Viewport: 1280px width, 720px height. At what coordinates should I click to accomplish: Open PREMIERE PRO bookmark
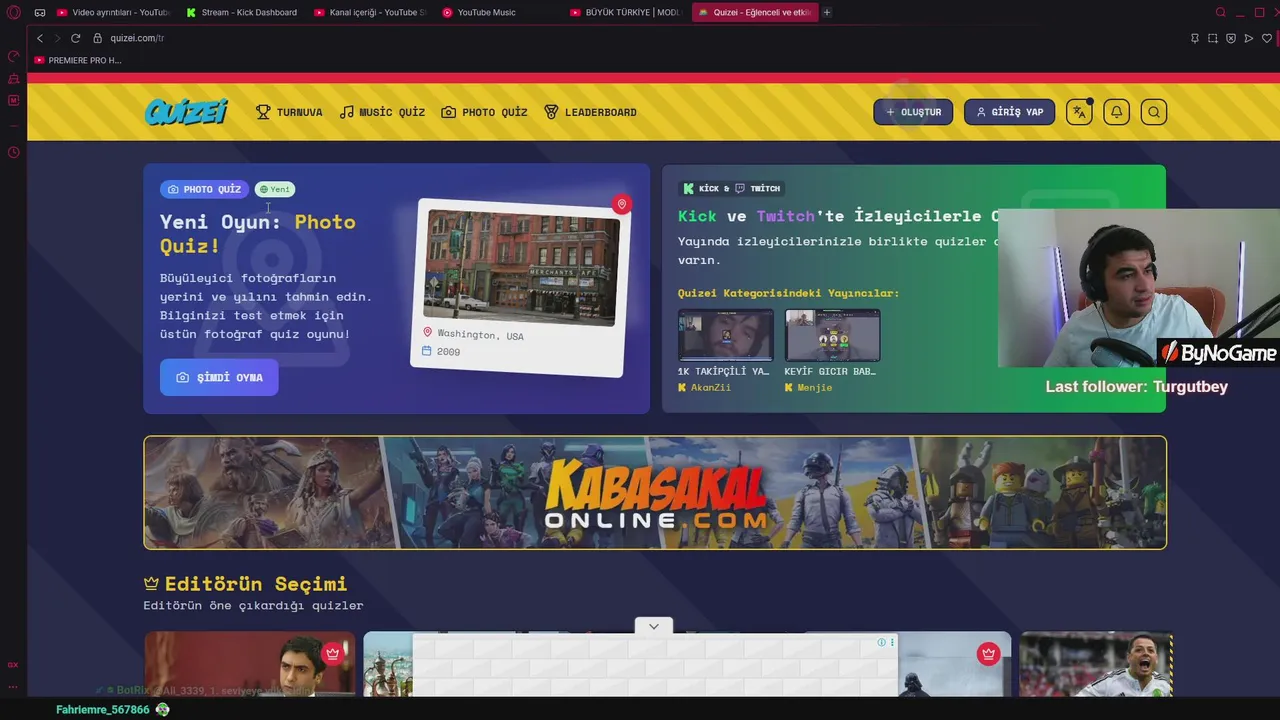[x=78, y=60]
